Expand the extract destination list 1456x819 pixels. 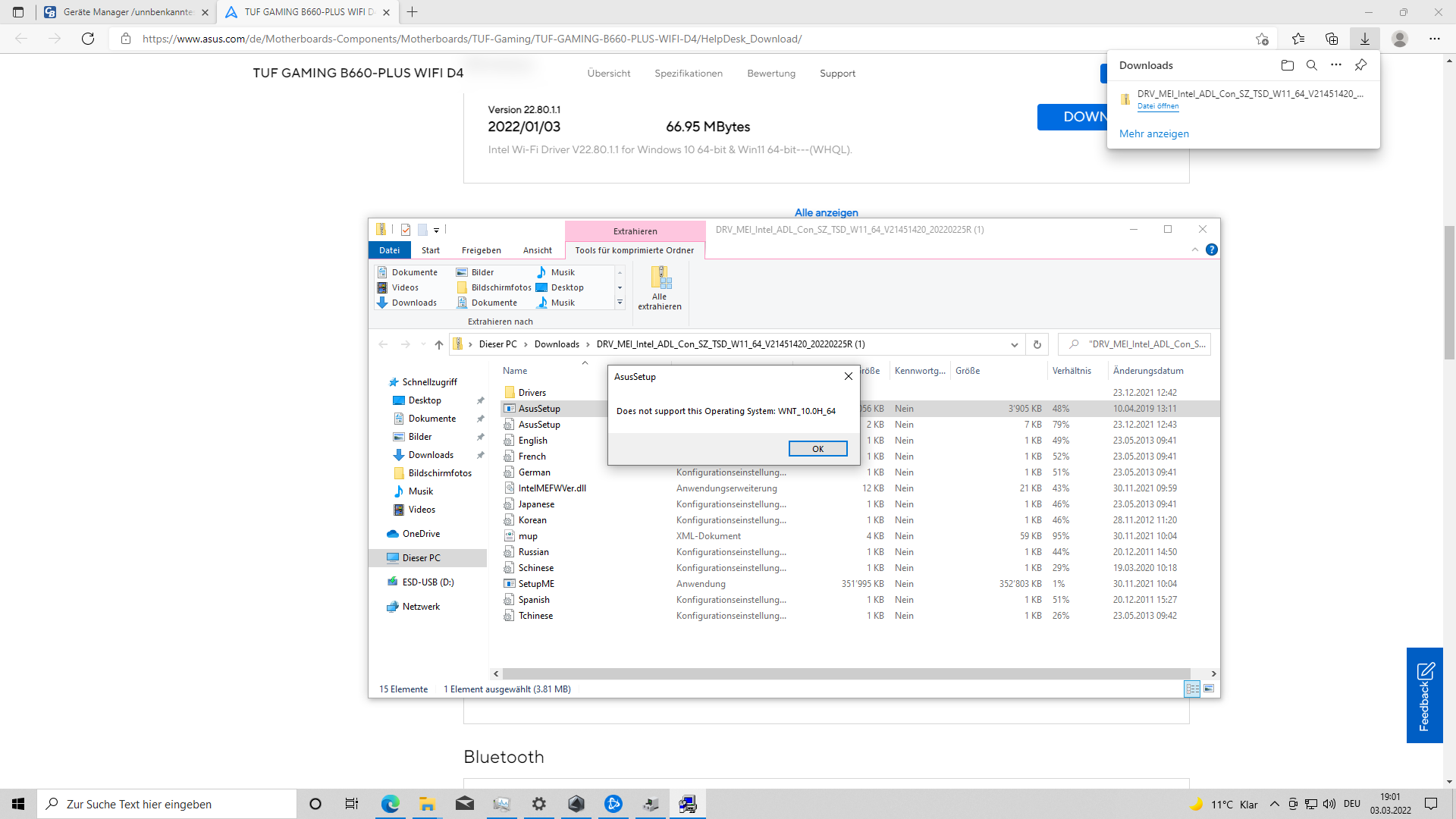click(x=620, y=303)
